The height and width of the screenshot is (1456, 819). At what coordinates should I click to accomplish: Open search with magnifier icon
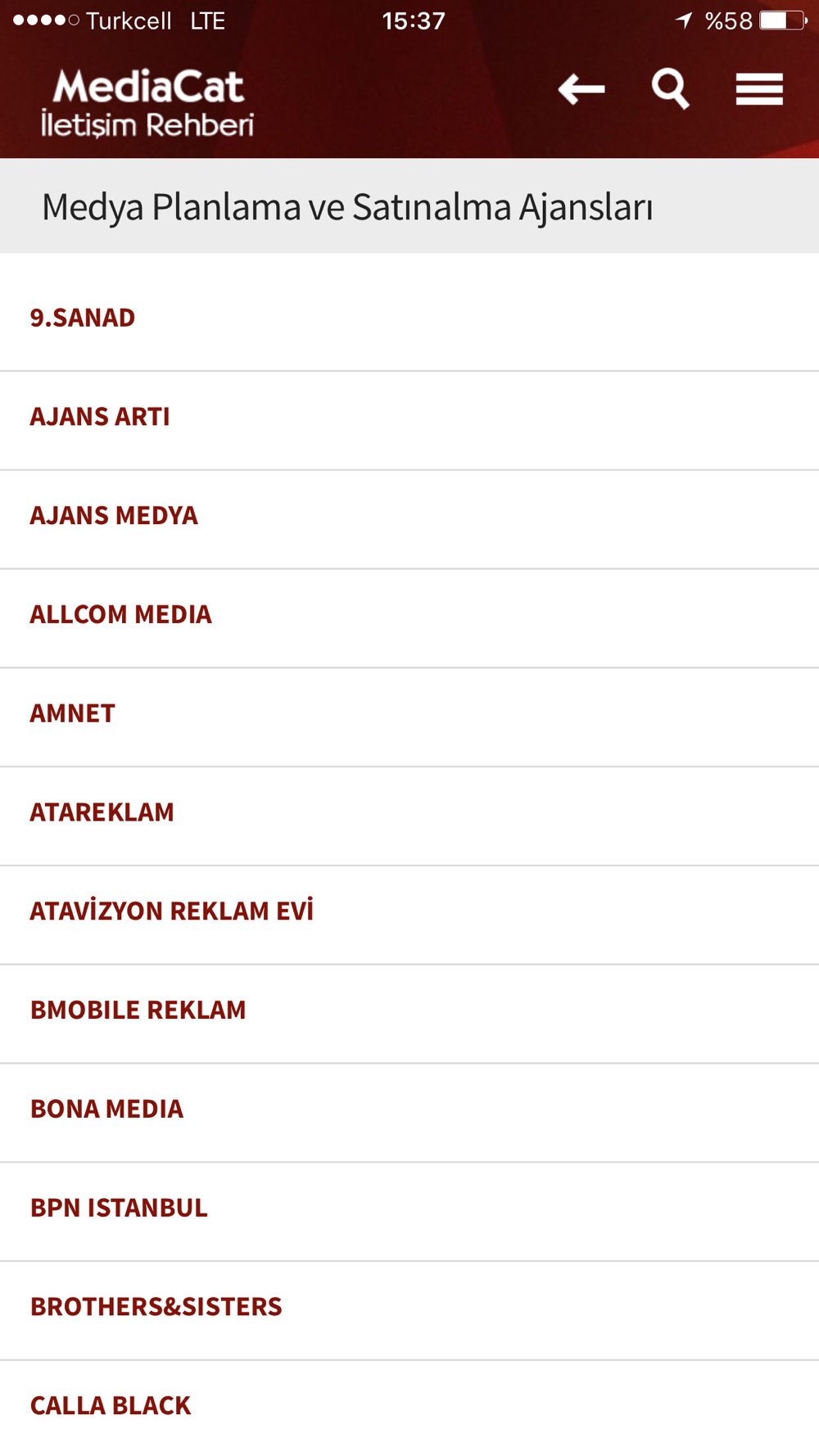point(670,88)
